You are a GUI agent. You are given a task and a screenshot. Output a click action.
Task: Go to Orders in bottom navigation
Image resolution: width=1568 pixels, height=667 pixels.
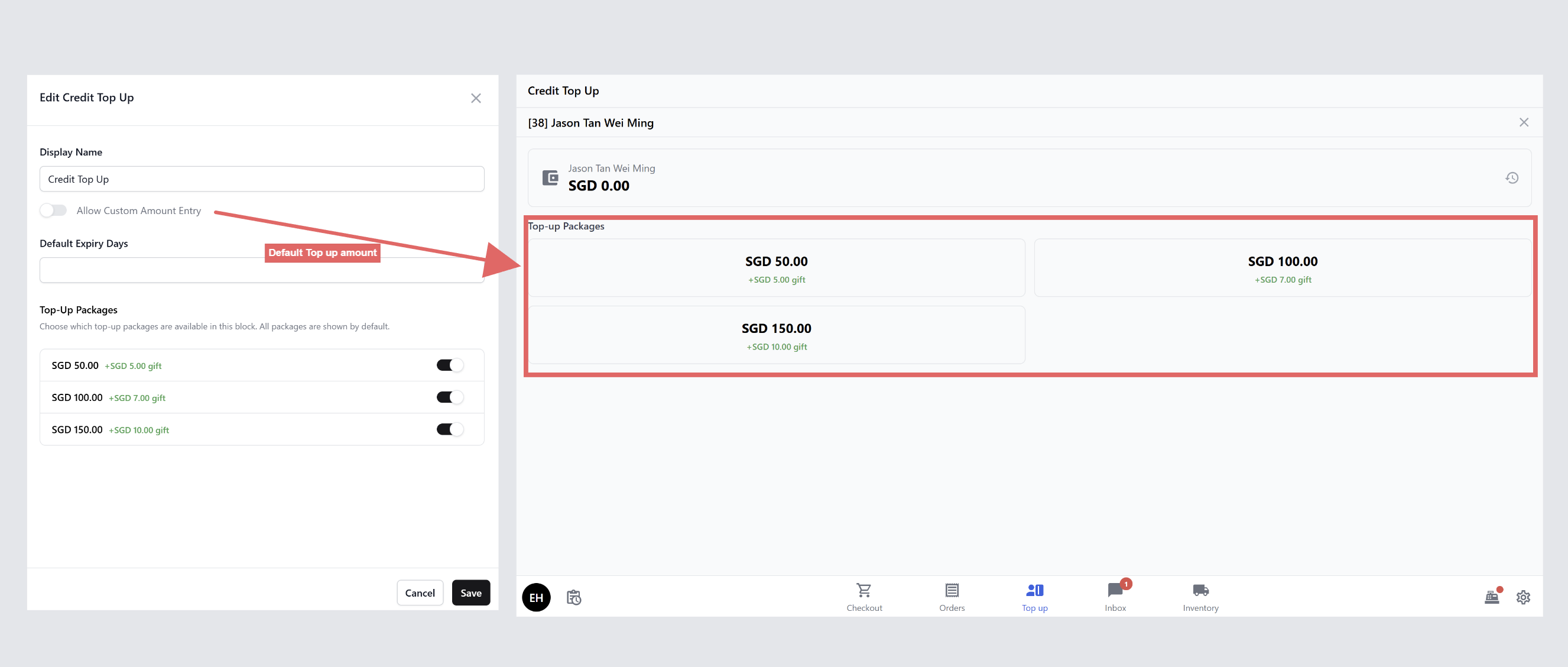pyautogui.click(x=952, y=595)
